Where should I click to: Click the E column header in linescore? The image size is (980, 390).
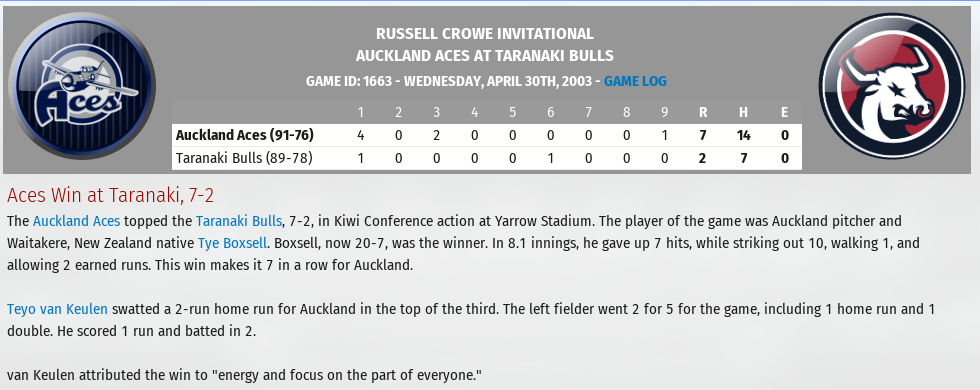point(784,112)
